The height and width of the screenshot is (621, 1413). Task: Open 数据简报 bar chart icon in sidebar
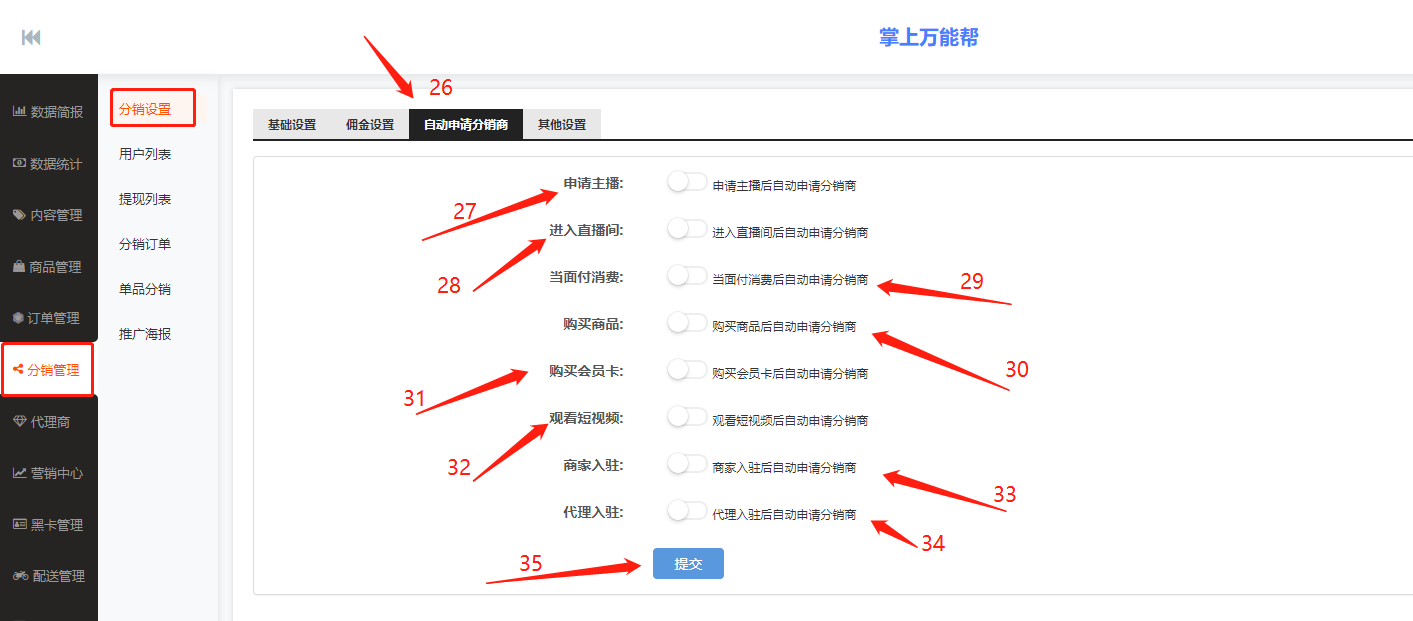pyautogui.click(x=19, y=111)
